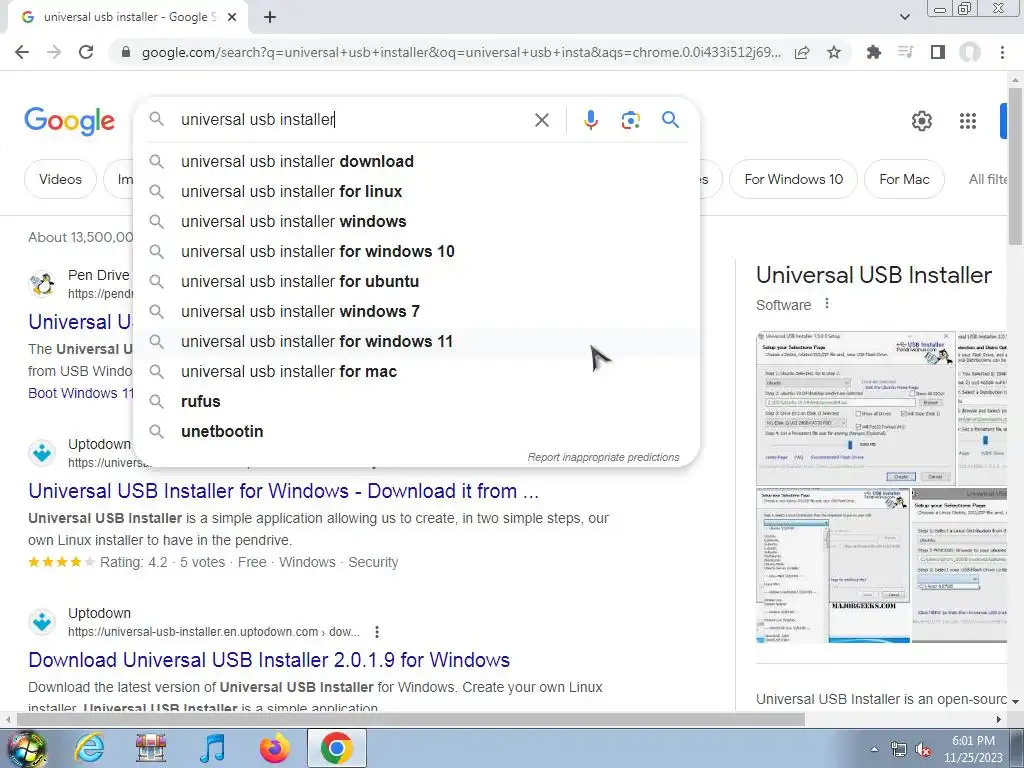Open Universal USB Installer for Windows result
The image size is (1024, 768).
point(283,491)
